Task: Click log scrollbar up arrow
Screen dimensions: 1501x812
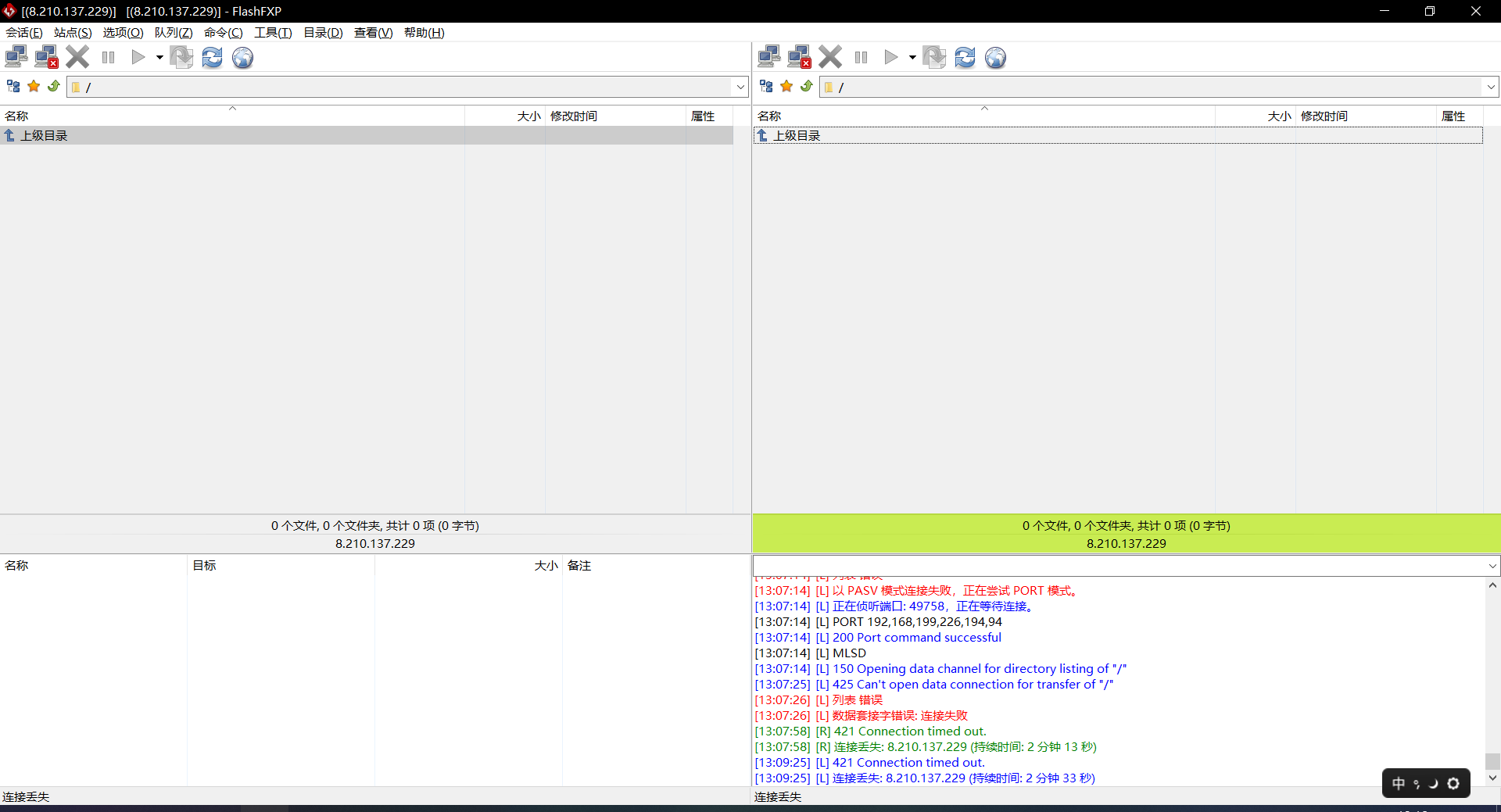Action: [1492, 585]
